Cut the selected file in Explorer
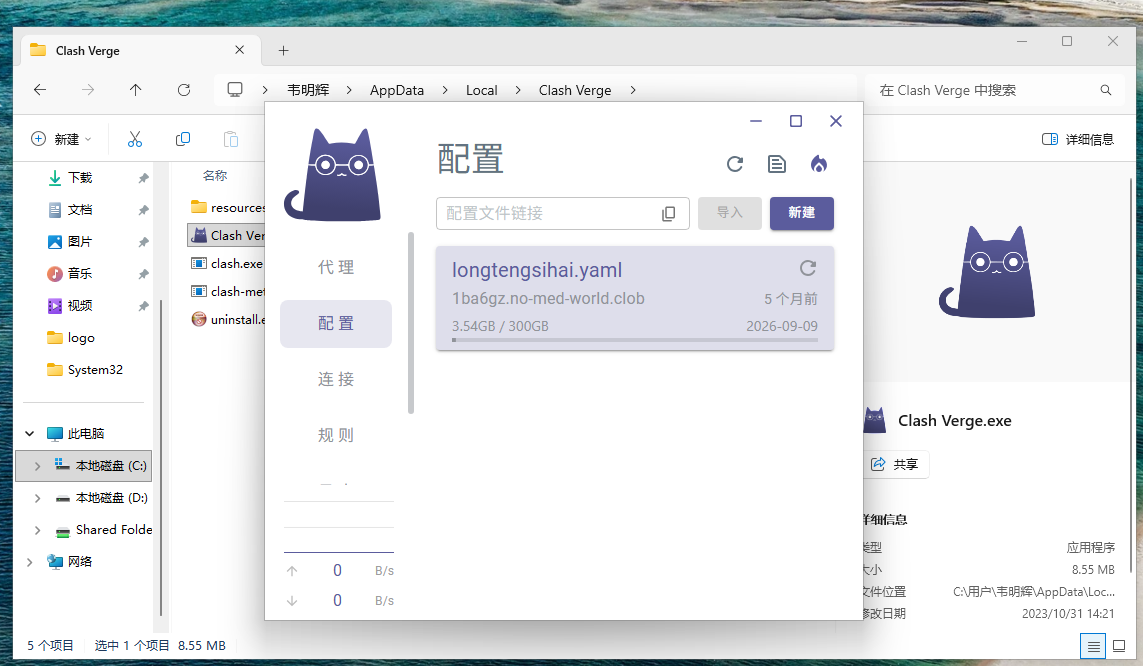This screenshot has height=666, width=1143. pos(135,139)
